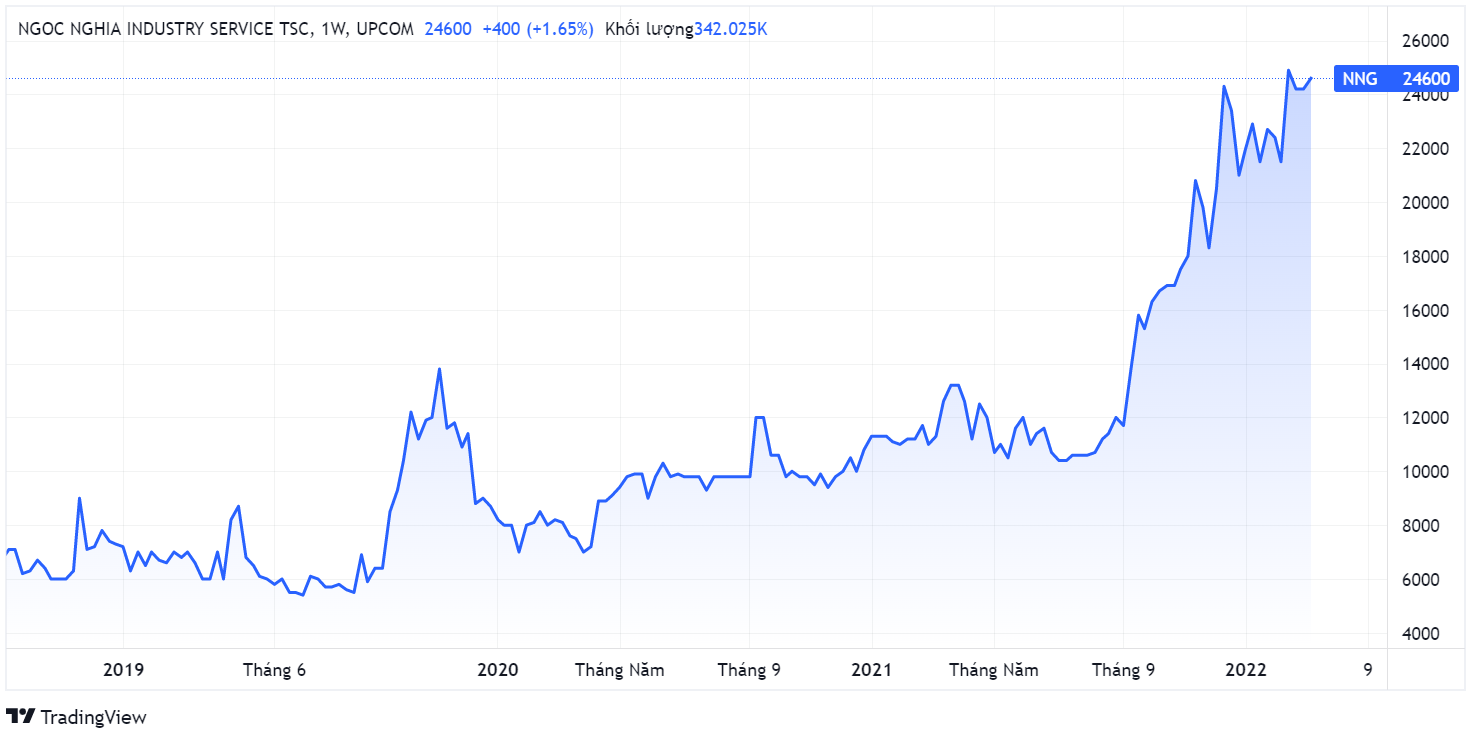The height and width of the screenshot is (743, 1480).
Task: Click the 4000 price axis label
Action: point(1426,634)
